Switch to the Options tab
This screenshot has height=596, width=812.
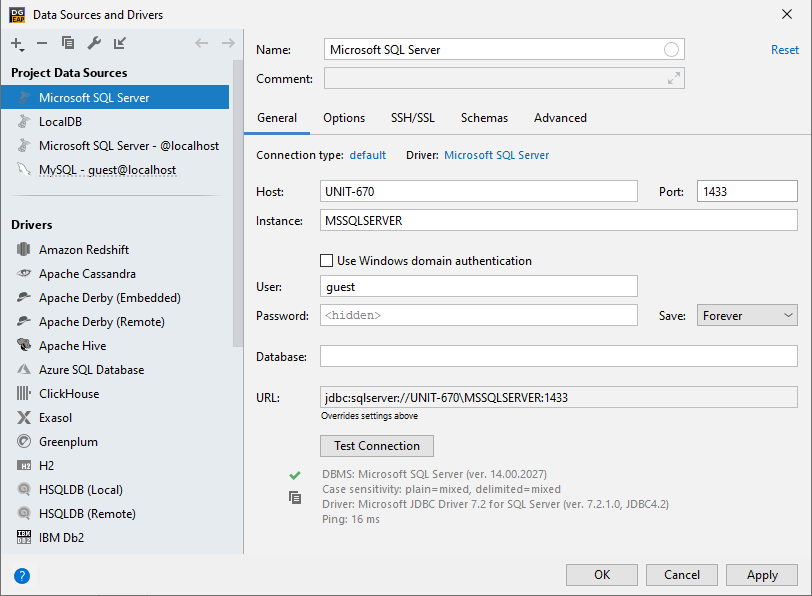[x=344, y=118]
